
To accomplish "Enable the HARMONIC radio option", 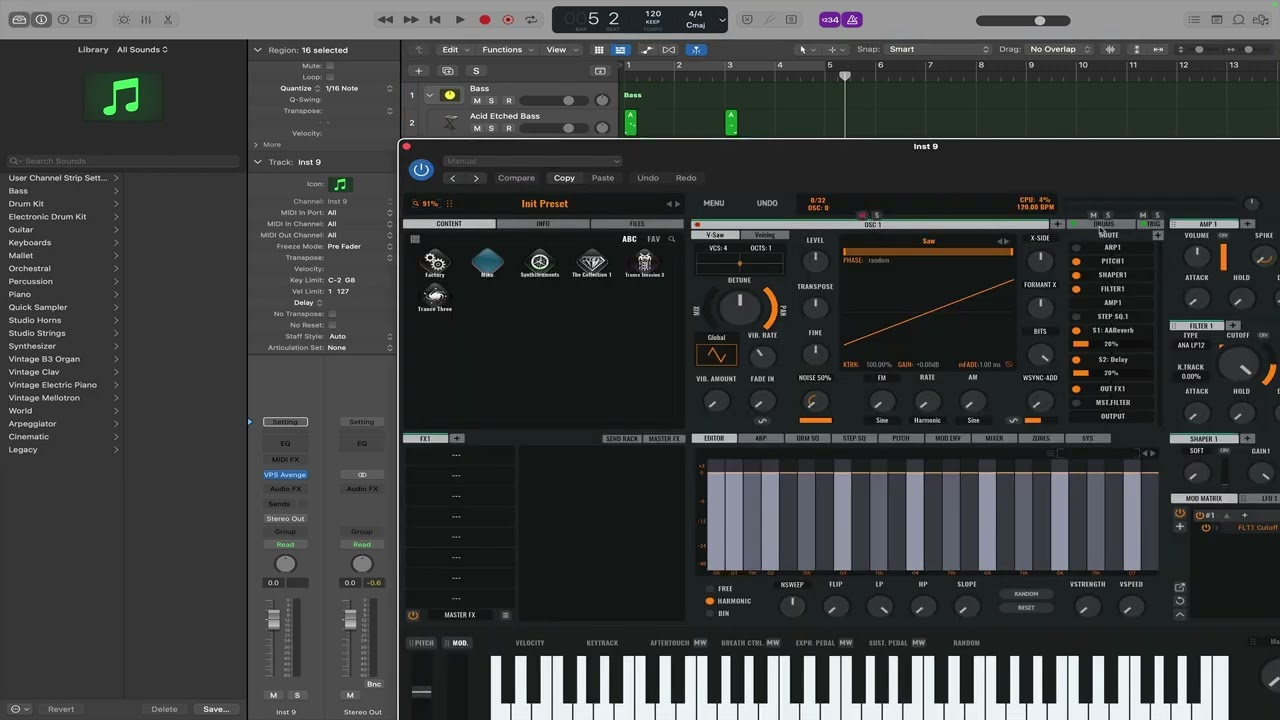I will [710, 601].
